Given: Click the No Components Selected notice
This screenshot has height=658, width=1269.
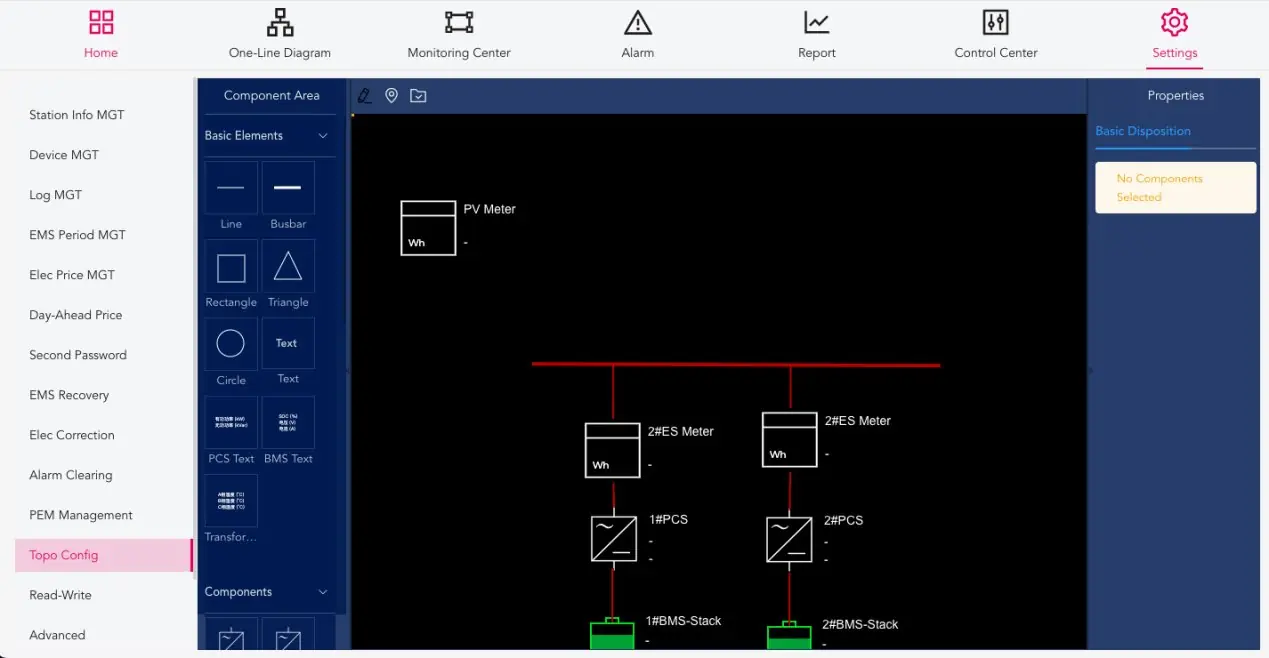Looking at the screenshot, I should pos(1176,188).
